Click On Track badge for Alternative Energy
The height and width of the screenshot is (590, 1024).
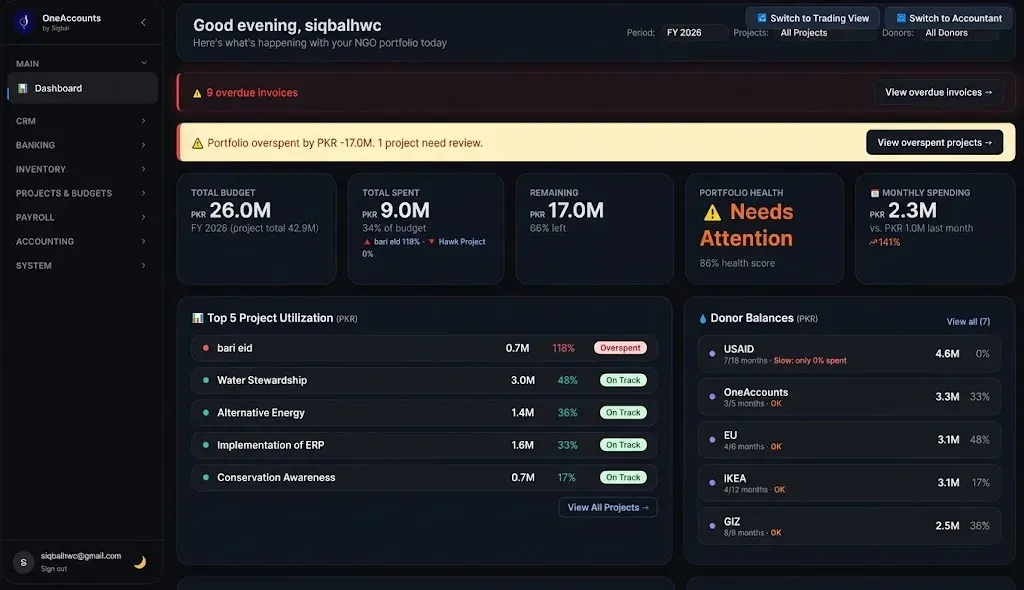point(623,413)
